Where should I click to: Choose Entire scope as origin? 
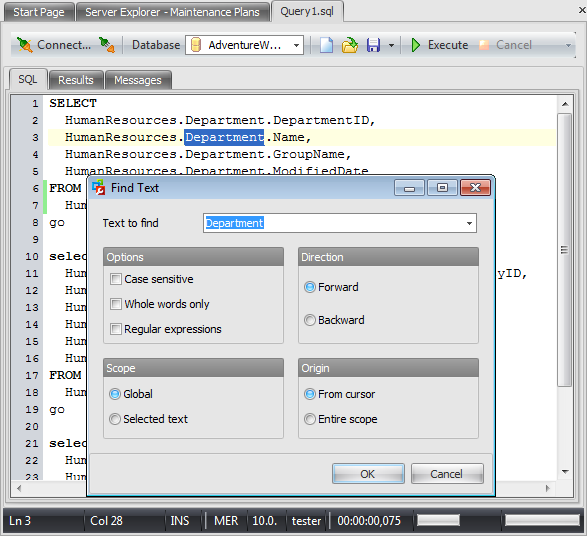coord(310,419)
